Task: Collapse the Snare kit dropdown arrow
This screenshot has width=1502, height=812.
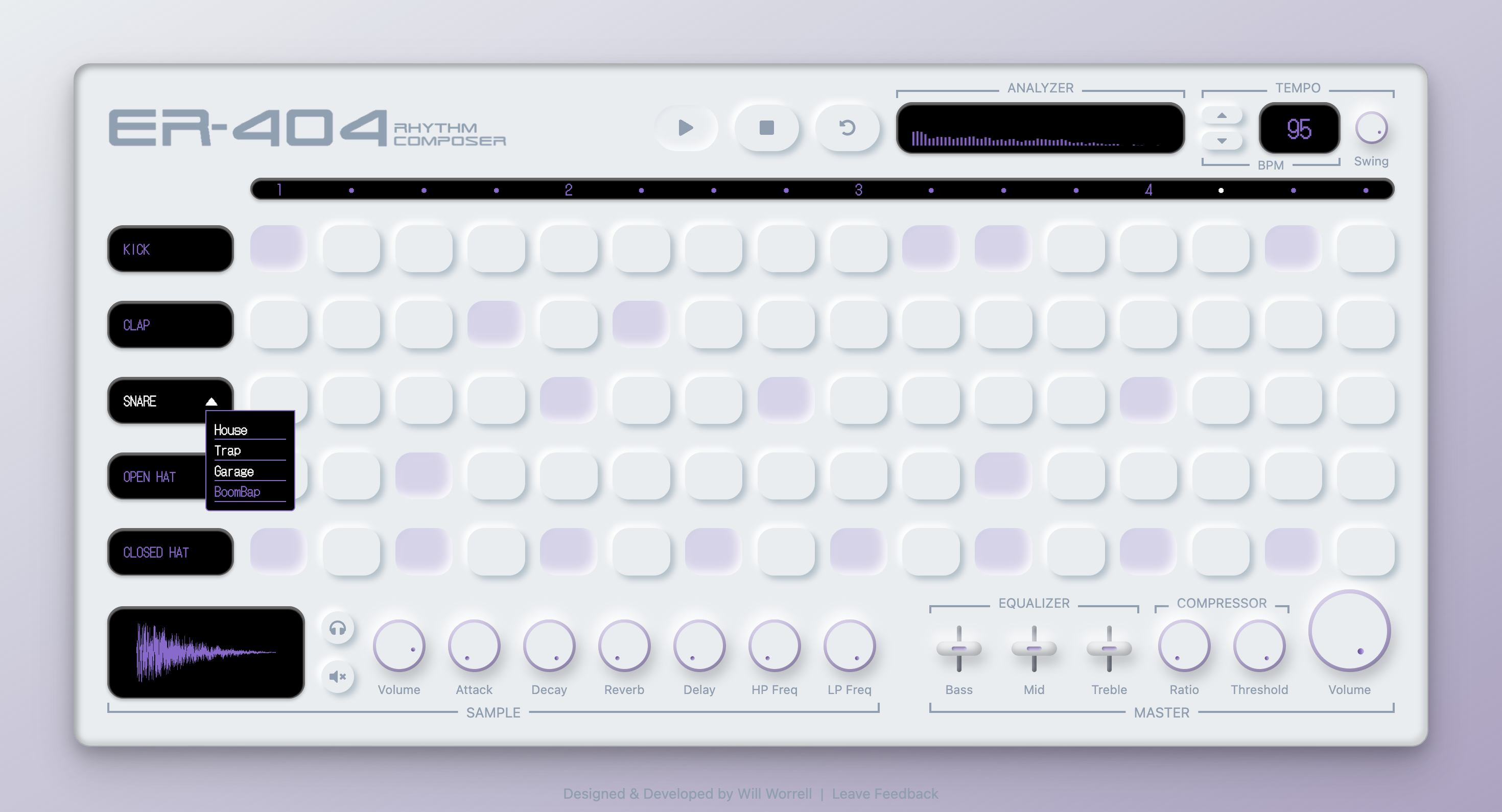Action: (211, 401)
